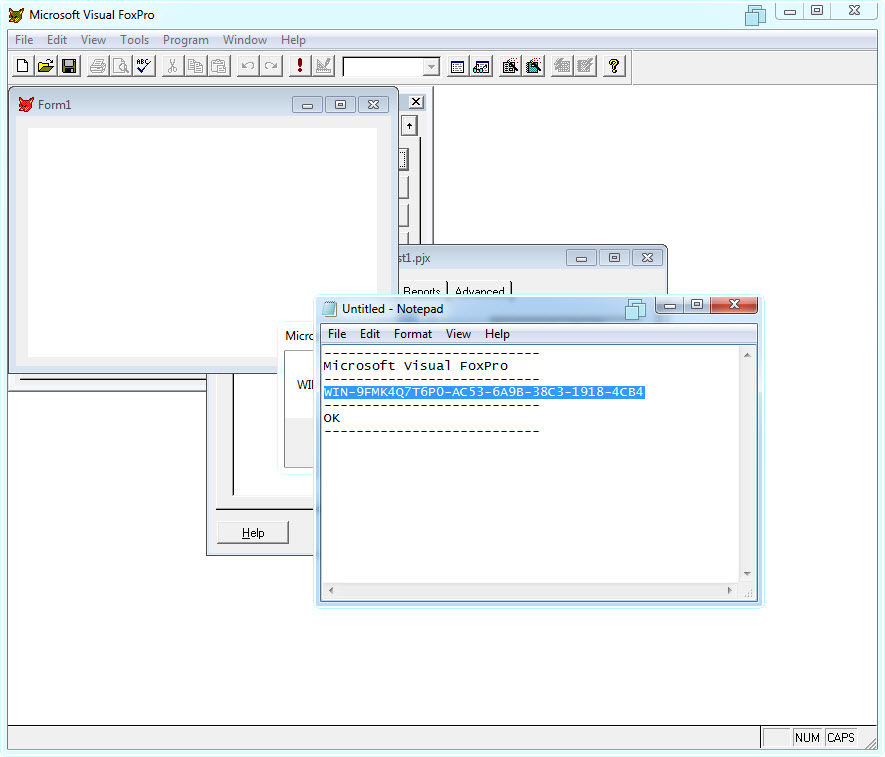Screen dimensions: 885x757
Task: Click the Open folder toolbar icon
Action: coord(46,66)
